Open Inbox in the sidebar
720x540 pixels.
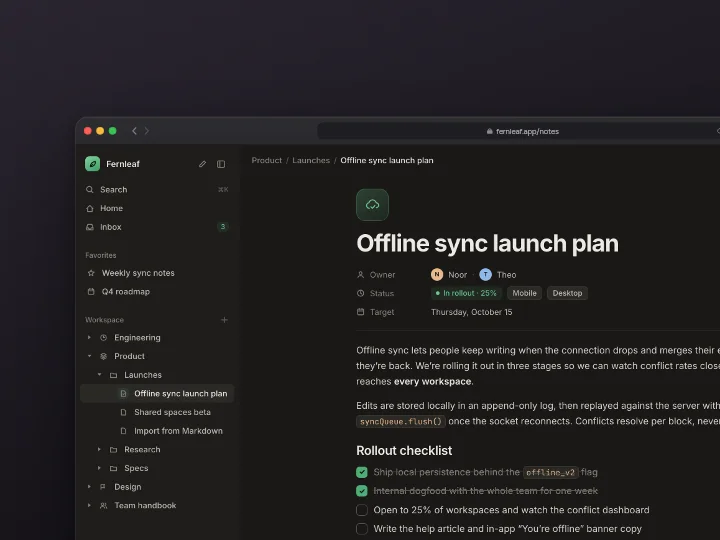point(157,227)
